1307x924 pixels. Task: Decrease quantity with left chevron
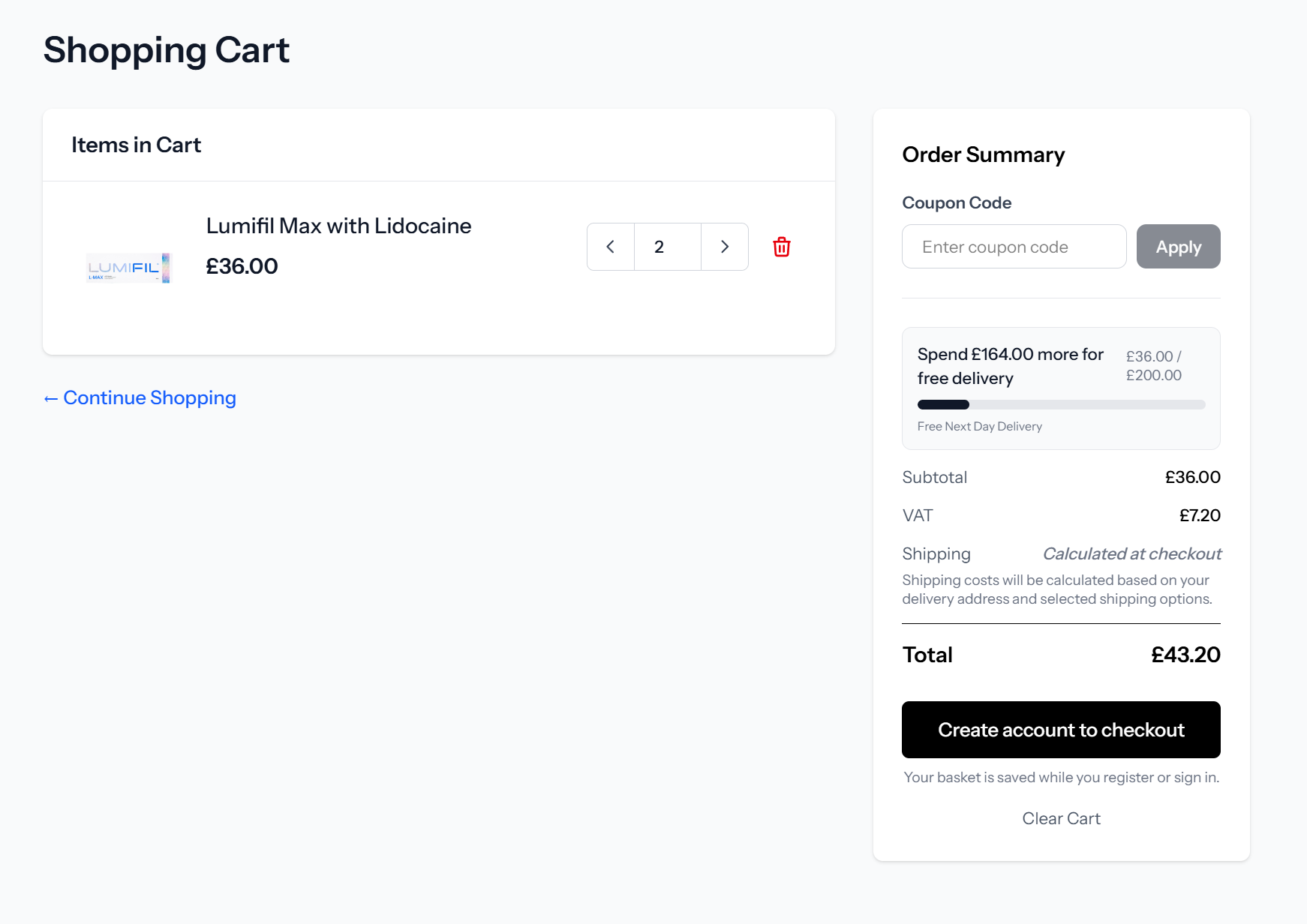611,247
